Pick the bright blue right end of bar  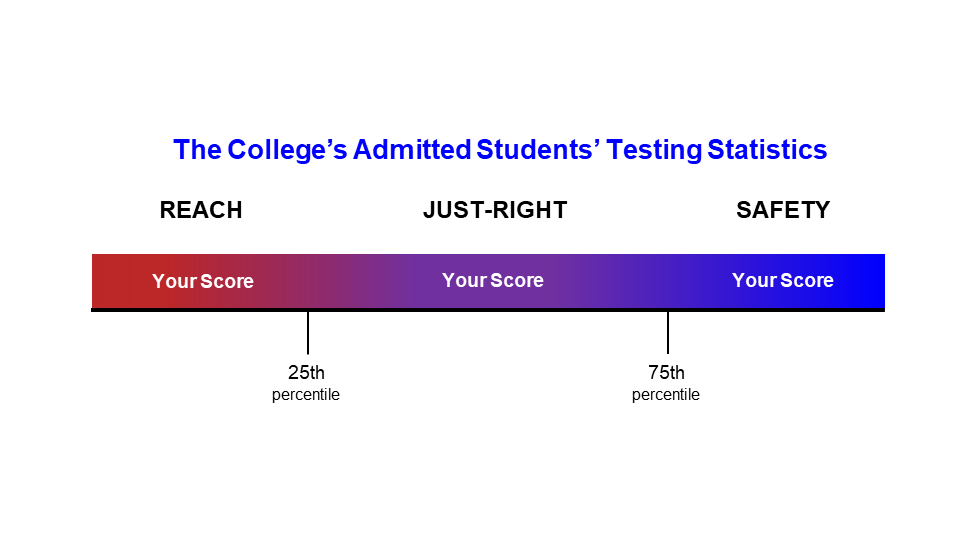[x=869, y=281]
